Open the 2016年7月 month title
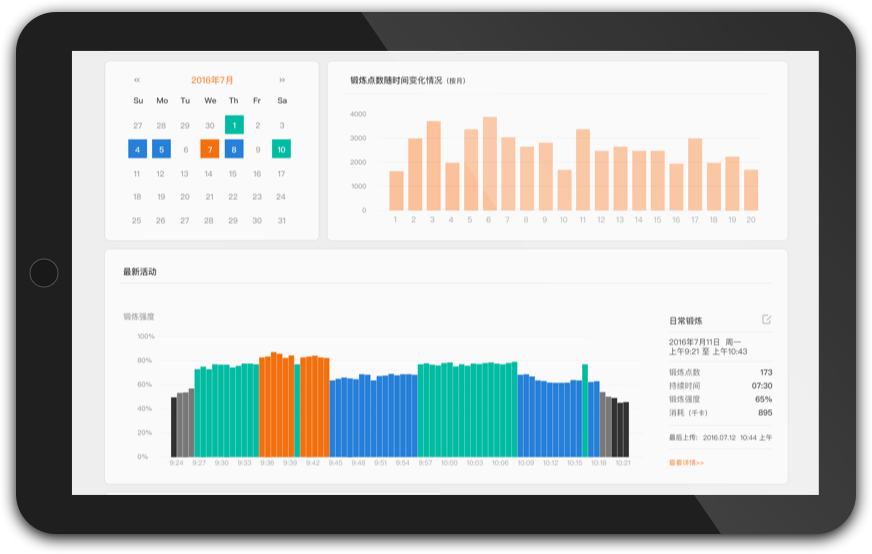Screen dimensions: 872x554 [x=212, y=80]
